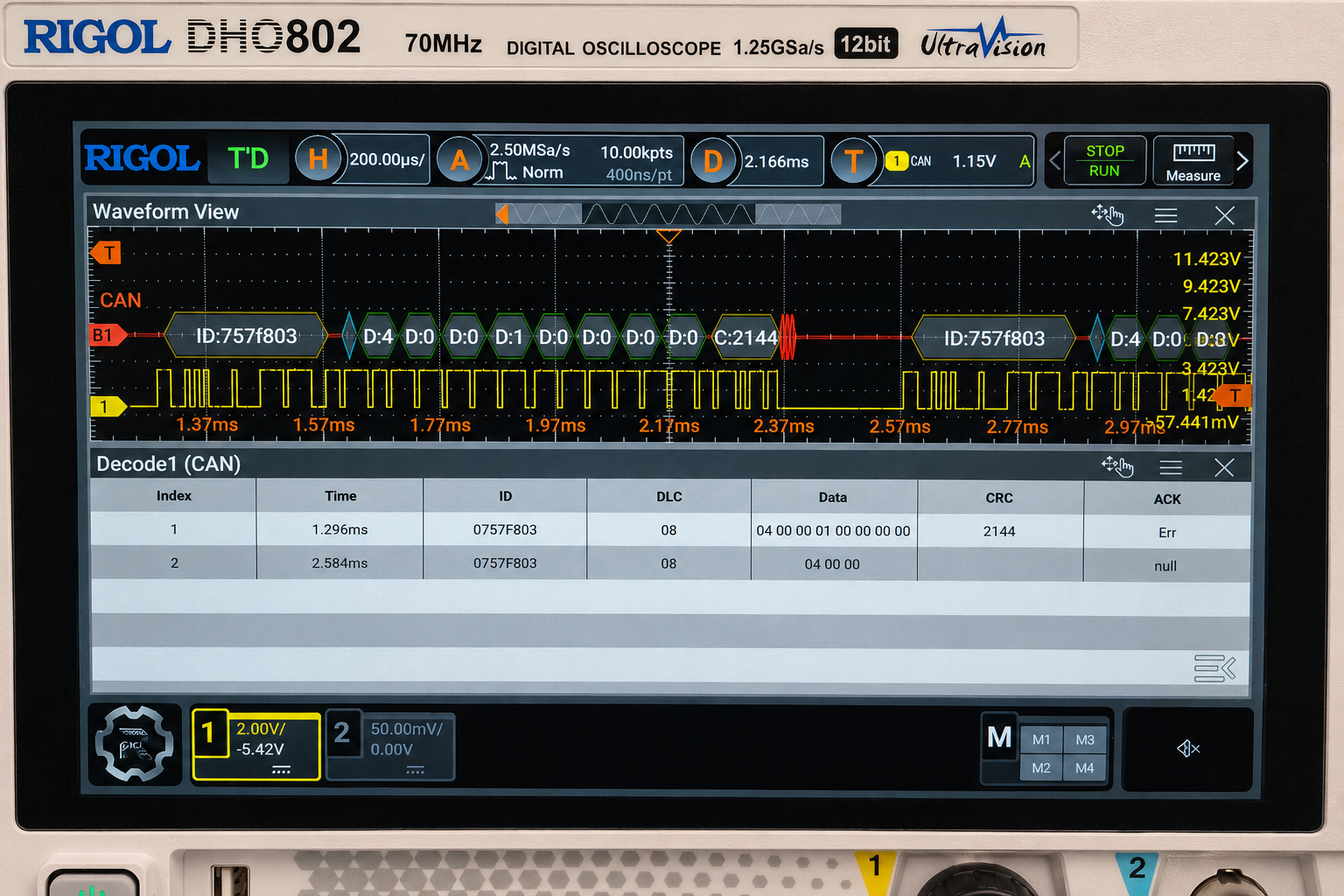Image resolution: width=1344 pixels, height=896 pixels.
Task: Select the M1 math channel
Action: 1041,740
